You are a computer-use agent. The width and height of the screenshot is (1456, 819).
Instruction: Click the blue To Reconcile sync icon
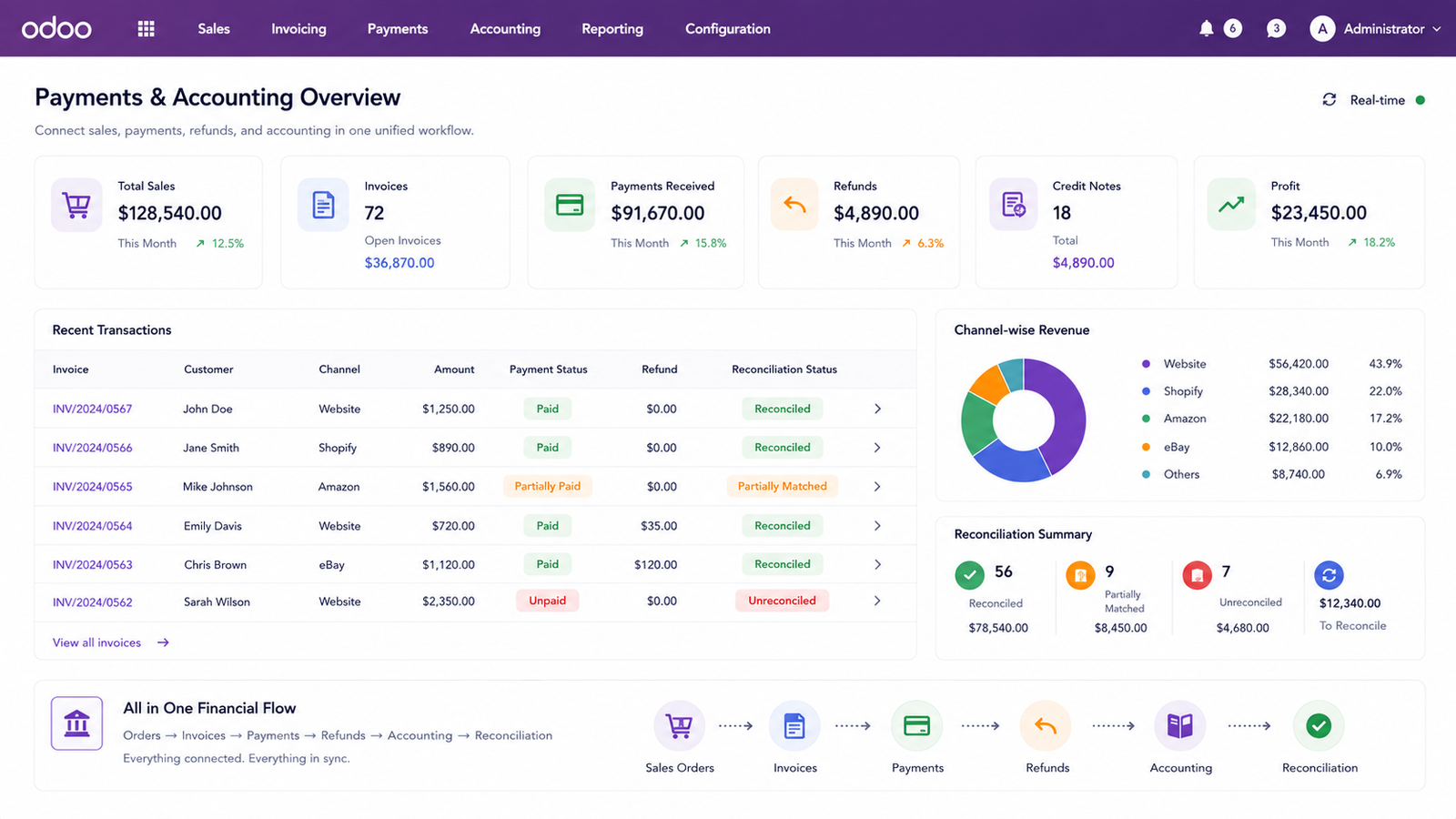click(1329, 575)
